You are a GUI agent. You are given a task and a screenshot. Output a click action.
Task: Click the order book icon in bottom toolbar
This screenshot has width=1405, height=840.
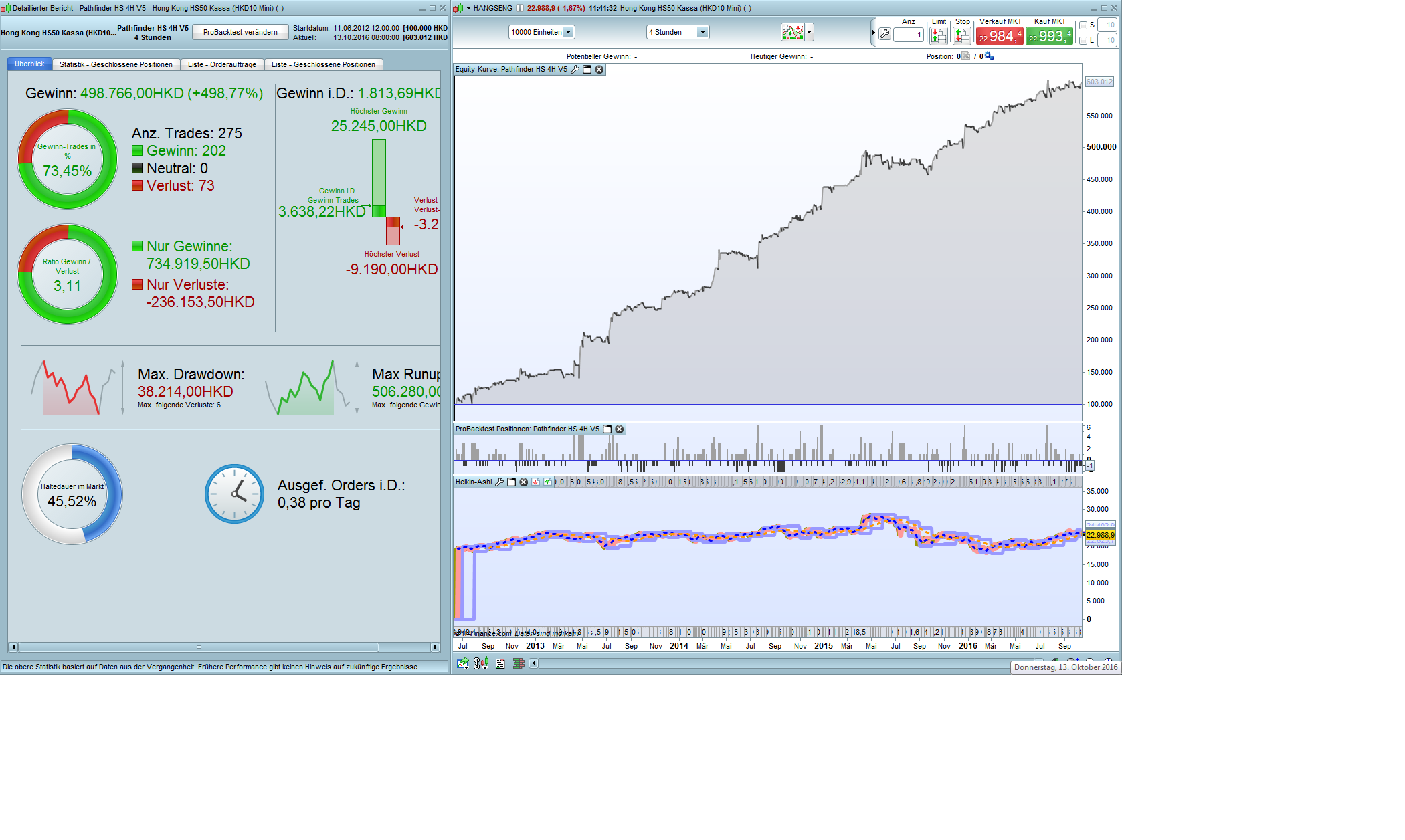coord(519,663)
